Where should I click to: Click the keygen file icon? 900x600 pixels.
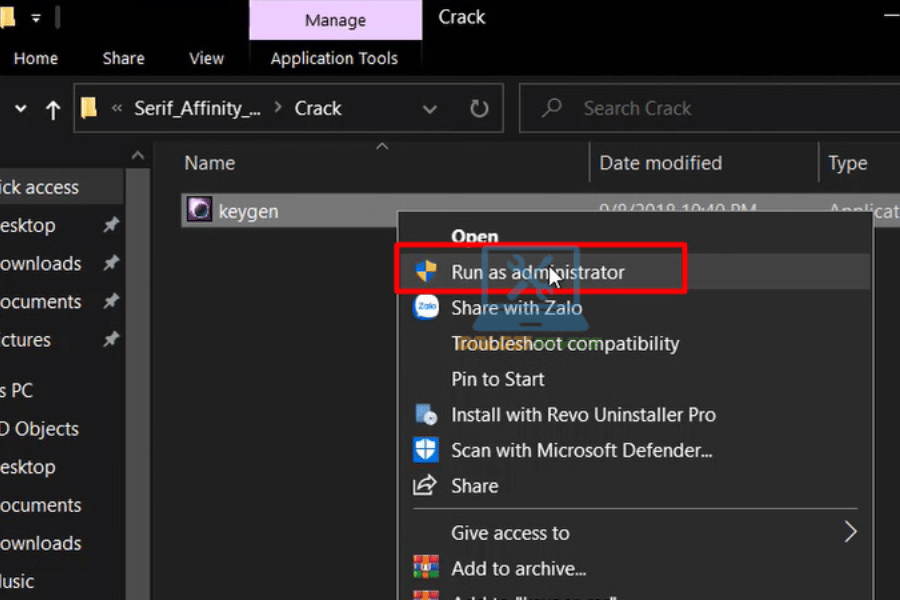199,211
